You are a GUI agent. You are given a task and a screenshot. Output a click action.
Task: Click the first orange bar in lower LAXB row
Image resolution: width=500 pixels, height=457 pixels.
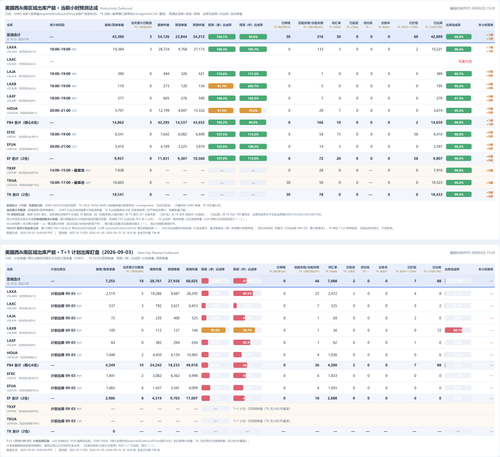(213, 330)
